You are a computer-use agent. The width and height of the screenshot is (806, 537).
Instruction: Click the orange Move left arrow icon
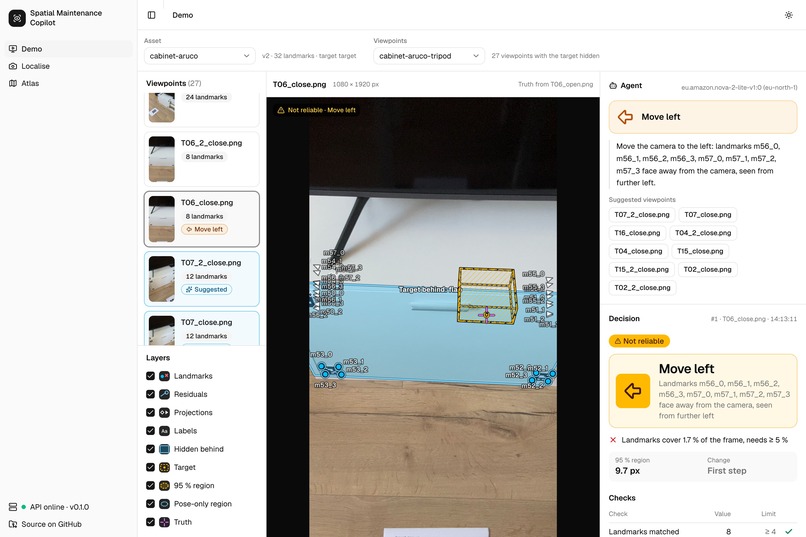tap(626, 117)
